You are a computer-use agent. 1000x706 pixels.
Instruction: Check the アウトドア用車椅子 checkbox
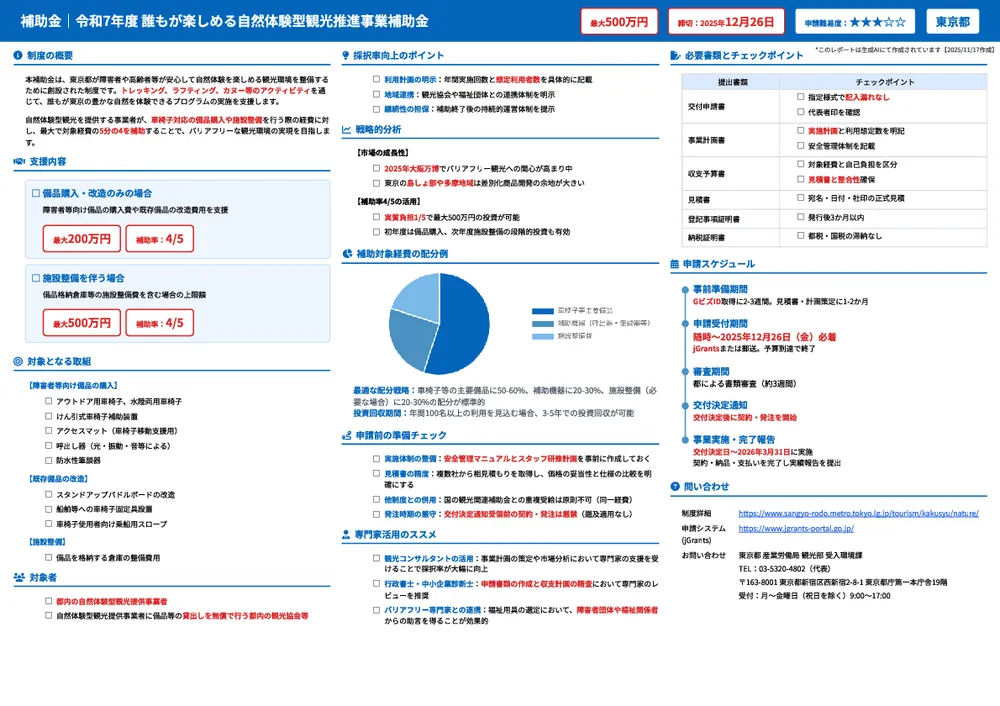pyautogui.click(x=49, y=401)
